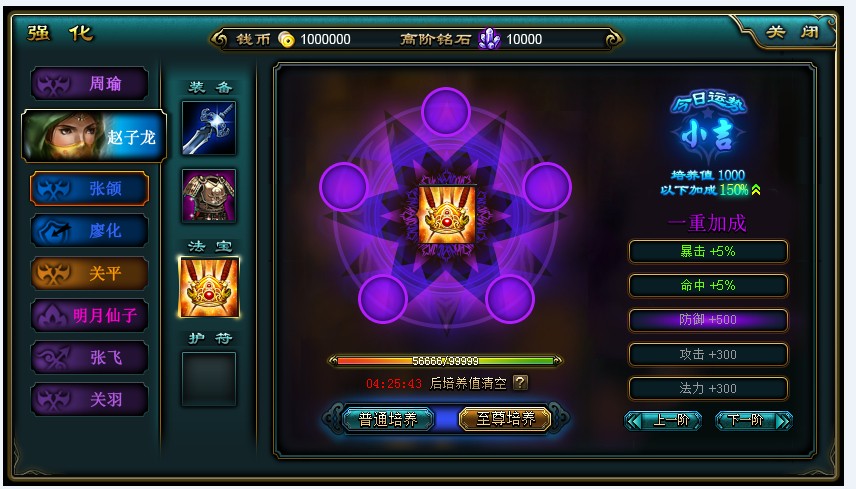This screenshot has width=856, height=489.
Task: Click the gold coin 钱币 icon
Action: click(286, 39)
